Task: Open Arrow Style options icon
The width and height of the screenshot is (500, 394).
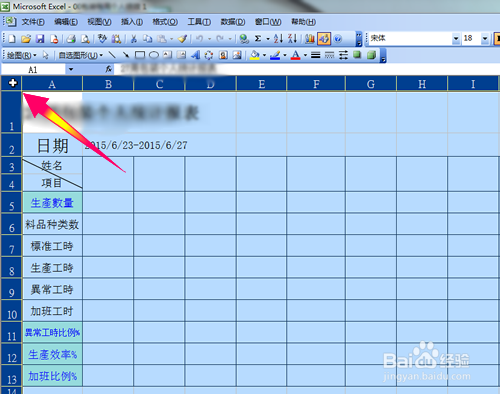Action: (x=343, y=55)
